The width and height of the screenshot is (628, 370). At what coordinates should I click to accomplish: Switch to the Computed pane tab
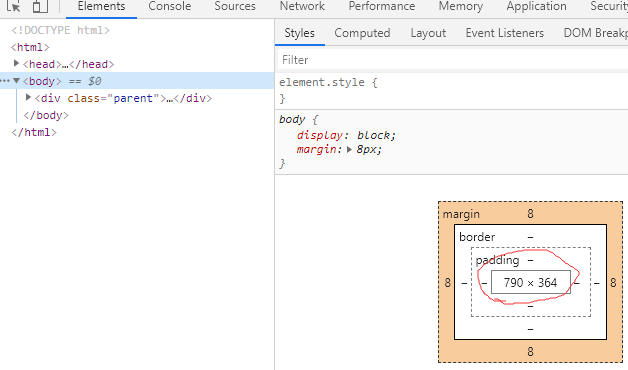(362, 33)
